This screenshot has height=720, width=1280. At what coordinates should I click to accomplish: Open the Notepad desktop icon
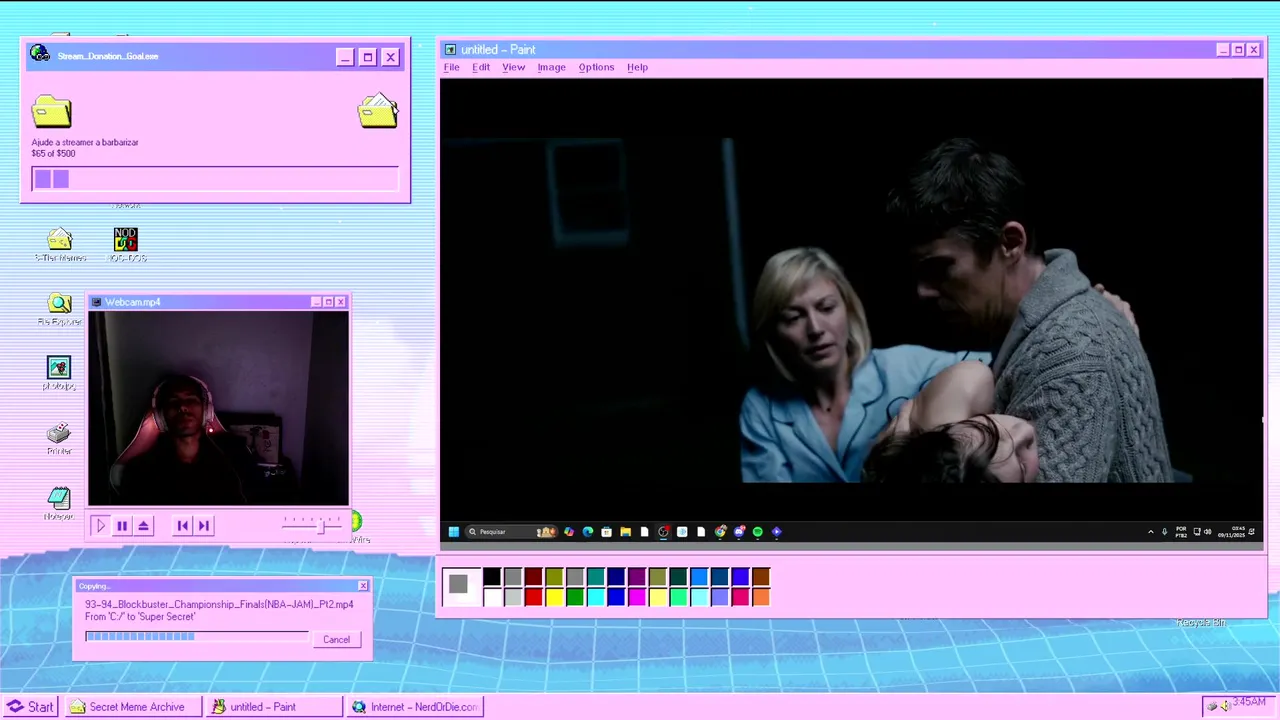[x=59, y=503]
